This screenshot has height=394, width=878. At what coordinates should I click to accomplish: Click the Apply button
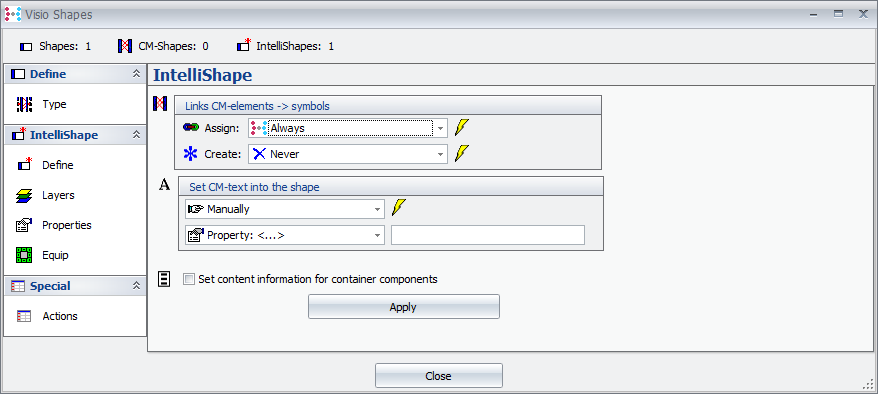point(404,307)
